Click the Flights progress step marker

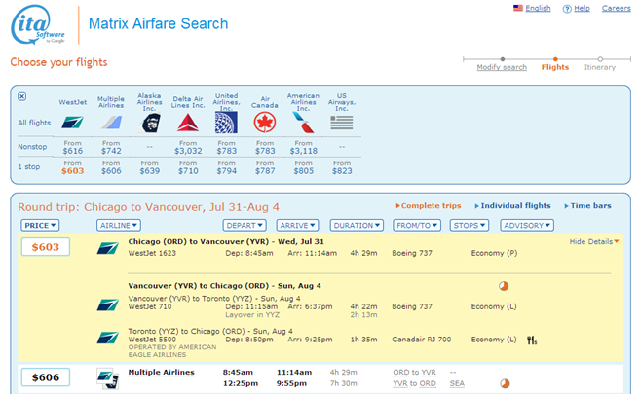tap(555, 59)
